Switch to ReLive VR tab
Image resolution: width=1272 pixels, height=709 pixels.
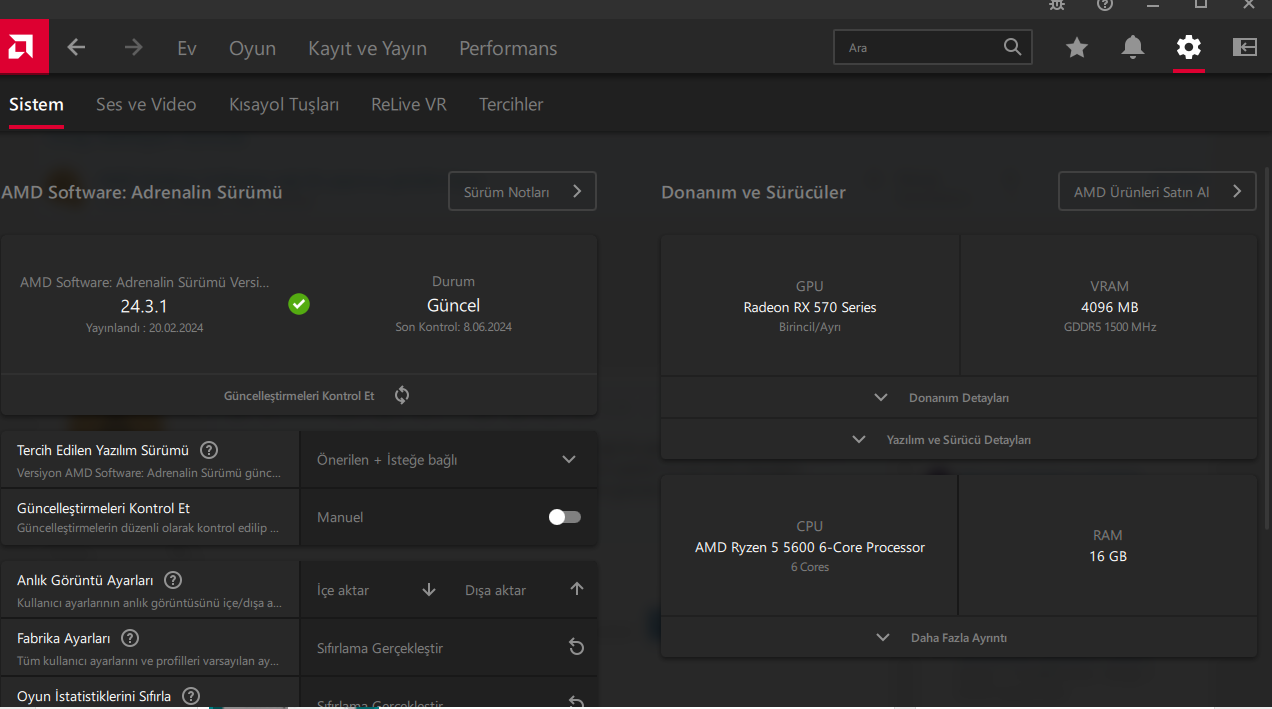pyautogui.click(x=409, y=104)
